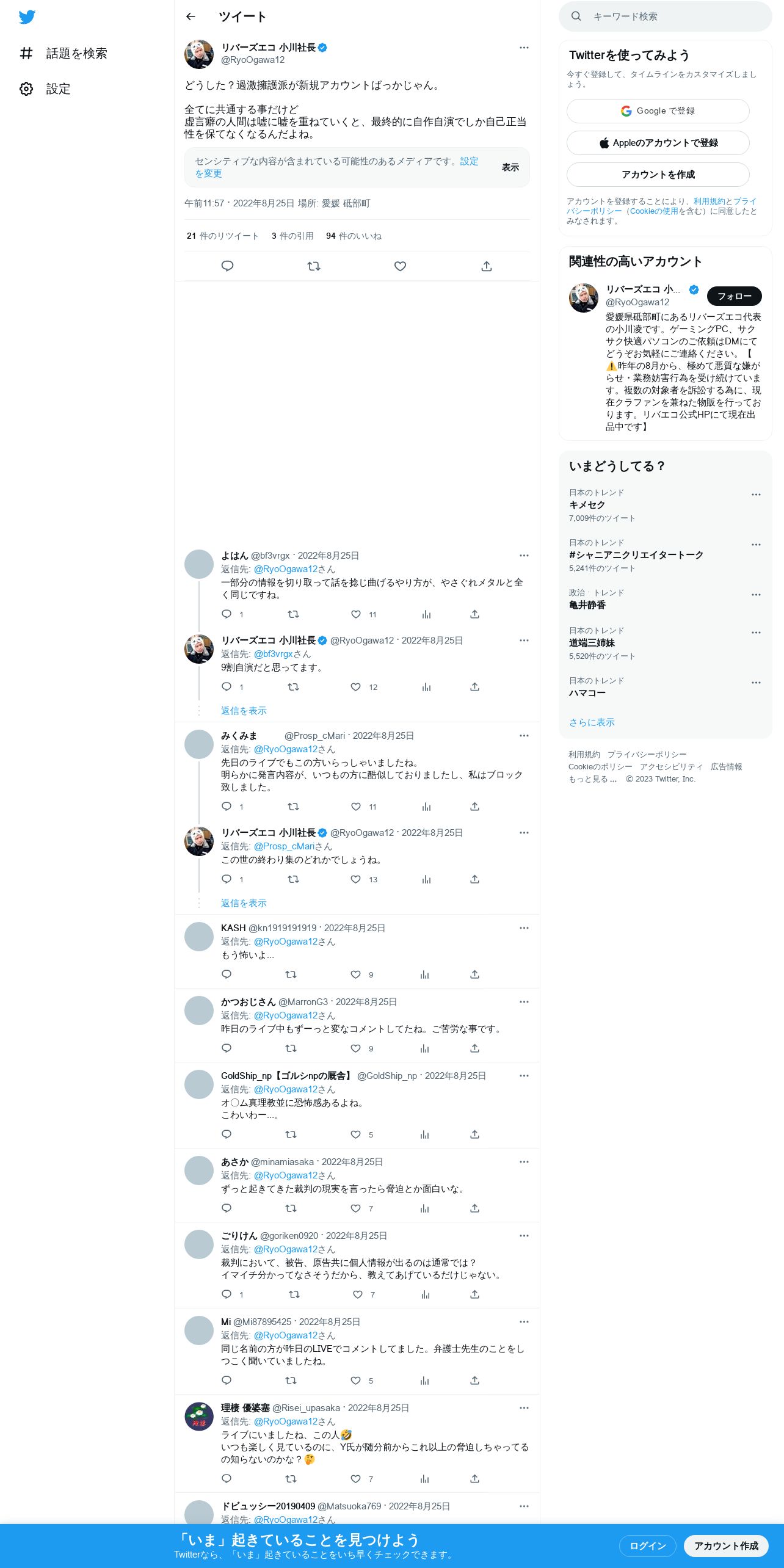
Task: Like the main tweet with heart icon
Action: [x=400, y=266]
